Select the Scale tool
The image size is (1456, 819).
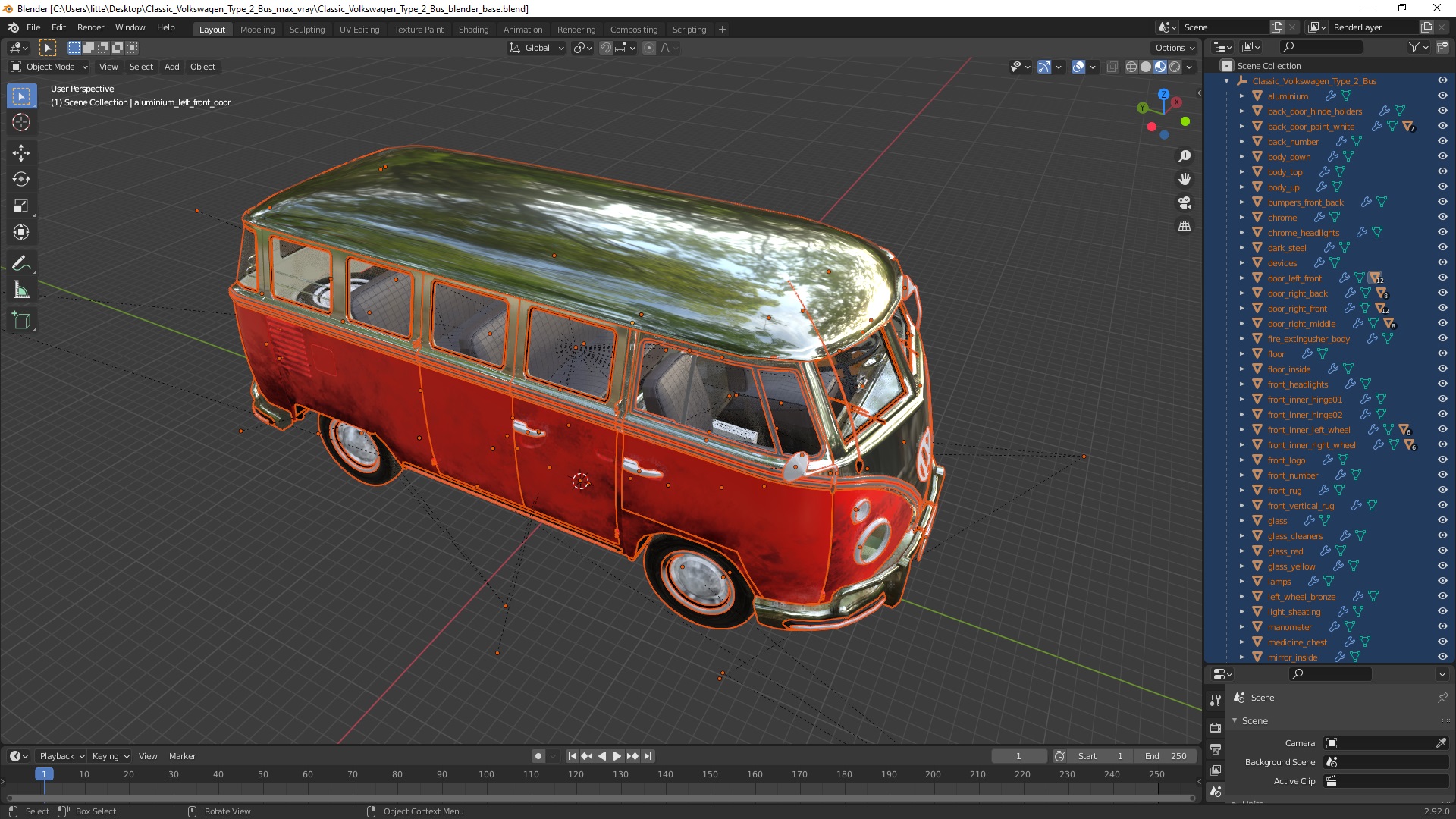point(21,206)
